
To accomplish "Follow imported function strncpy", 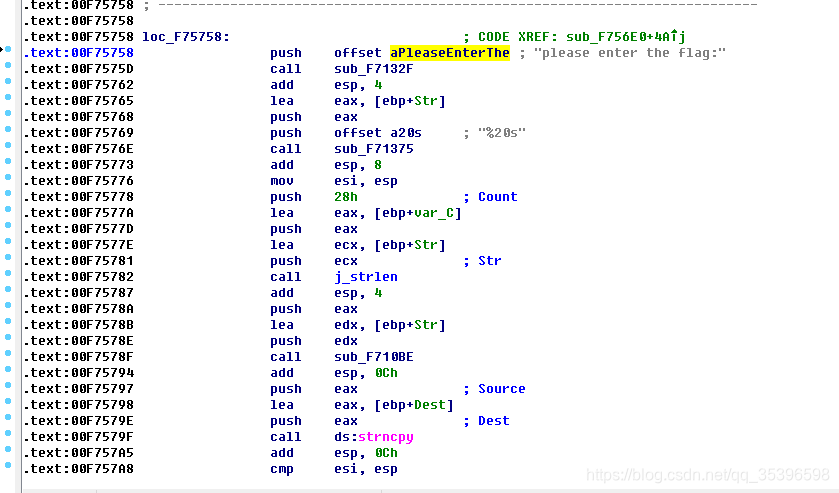I will tap(386, 437).
